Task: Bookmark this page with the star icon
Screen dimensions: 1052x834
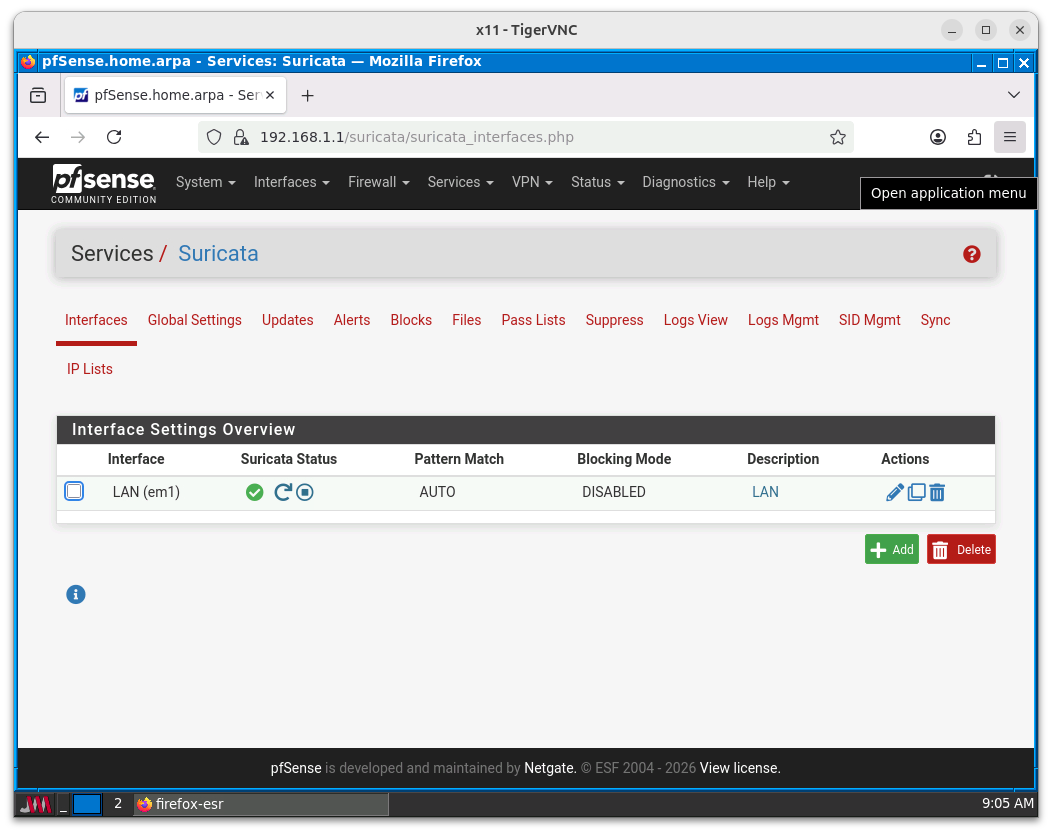Action: click(837, 138)
